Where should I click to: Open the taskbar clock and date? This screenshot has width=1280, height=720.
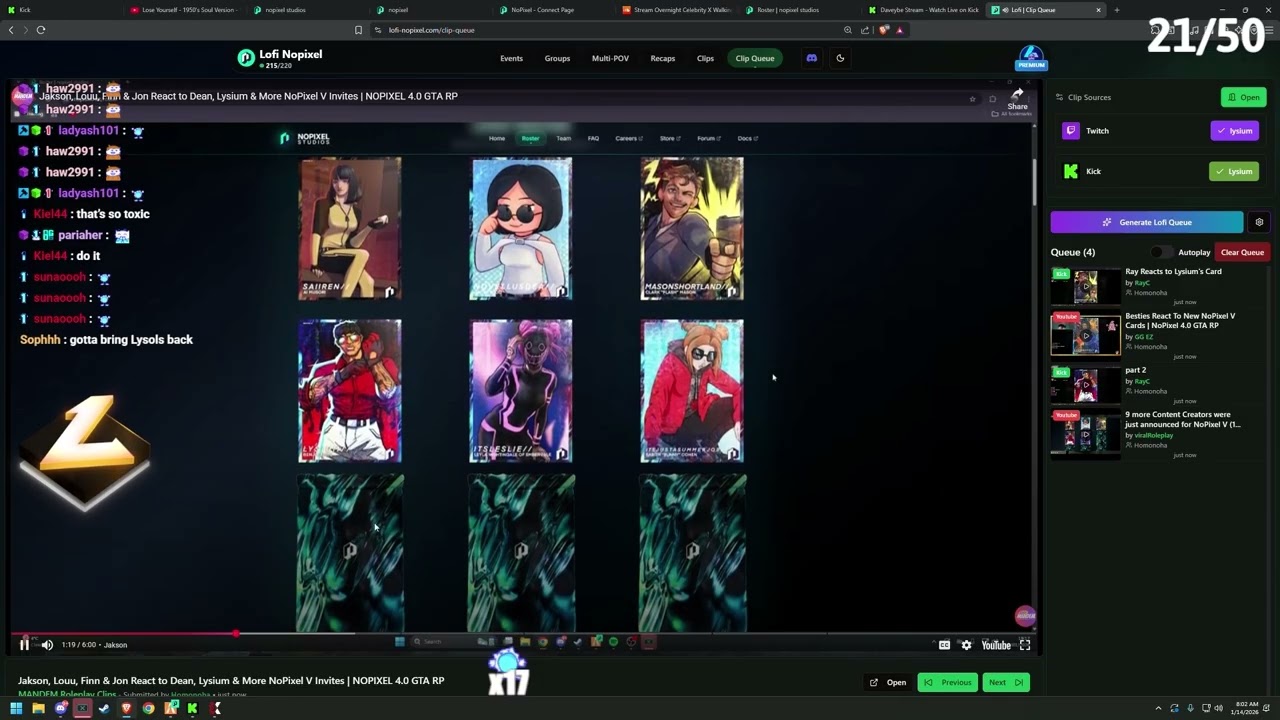pyautogui.click(x=1246, y=709)
